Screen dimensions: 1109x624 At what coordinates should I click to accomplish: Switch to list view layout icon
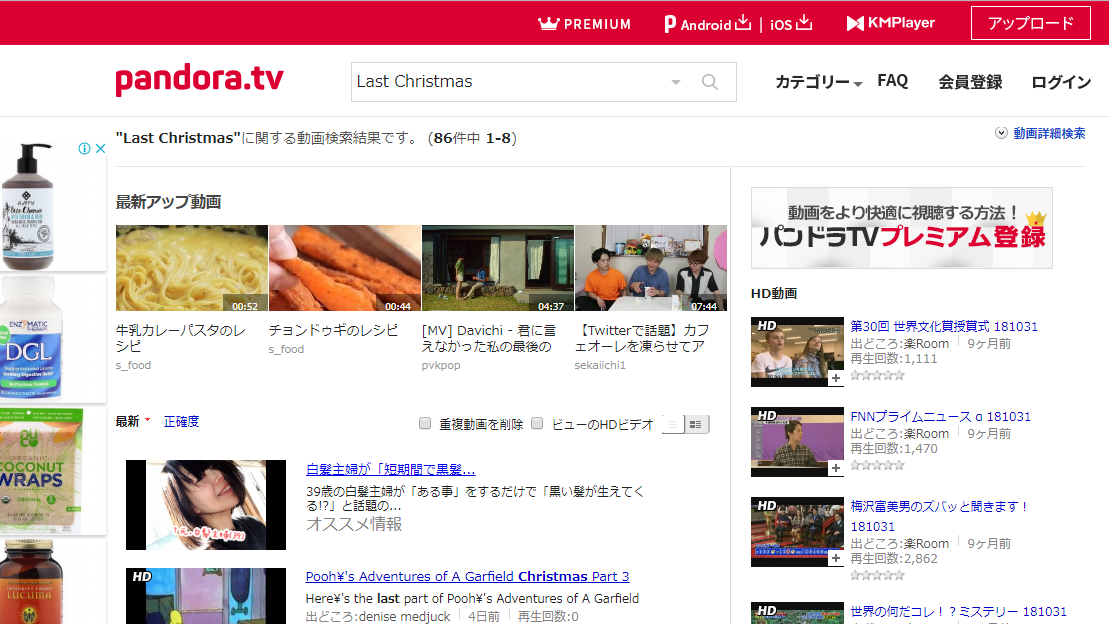pos(673,424)
